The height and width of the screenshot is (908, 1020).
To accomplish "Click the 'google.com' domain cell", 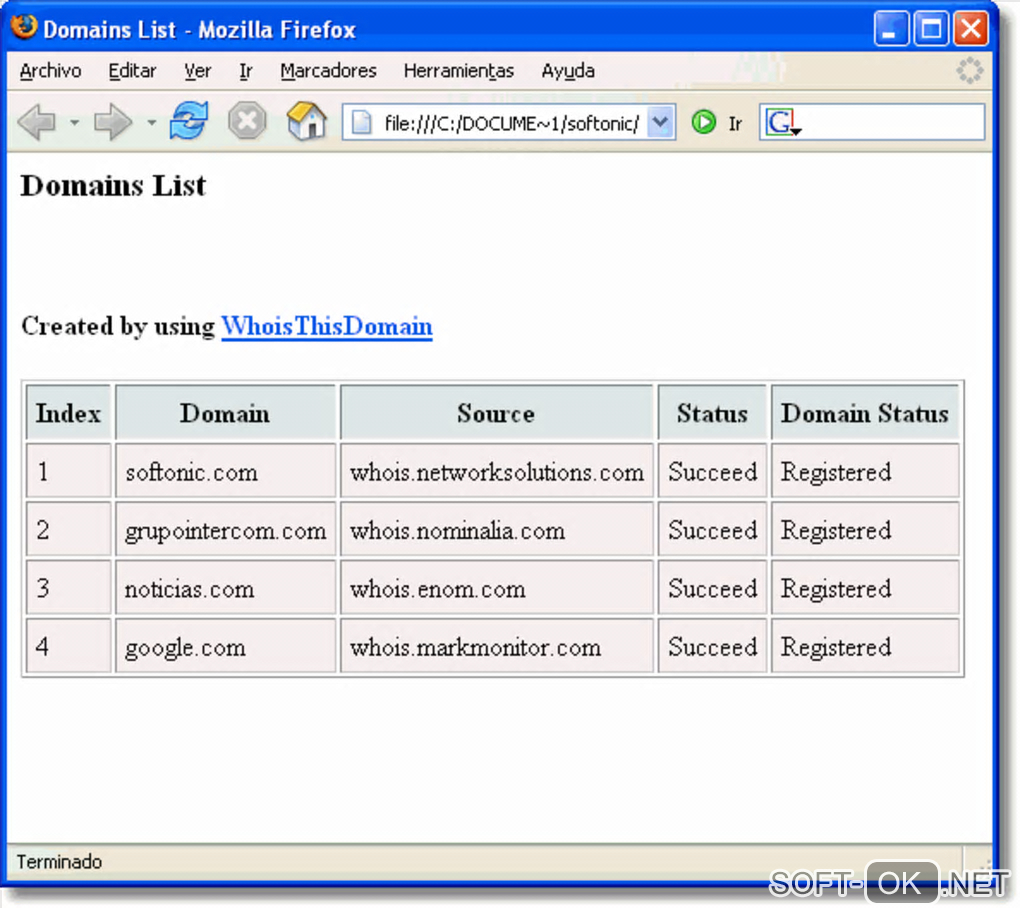I will pyautogui.click(x=225, y=647).
